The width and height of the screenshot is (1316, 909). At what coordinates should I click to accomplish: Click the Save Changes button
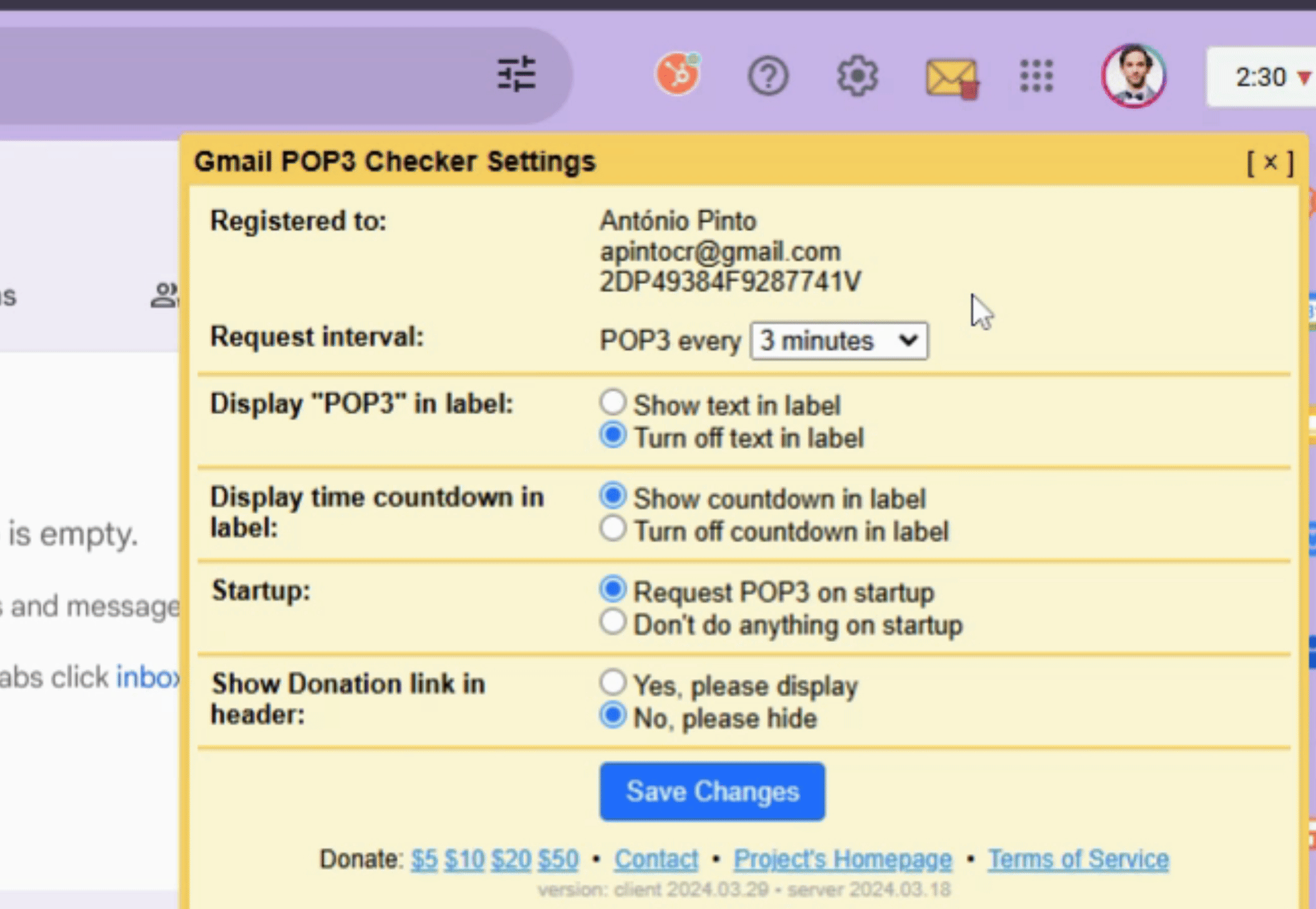pos(712,792)
